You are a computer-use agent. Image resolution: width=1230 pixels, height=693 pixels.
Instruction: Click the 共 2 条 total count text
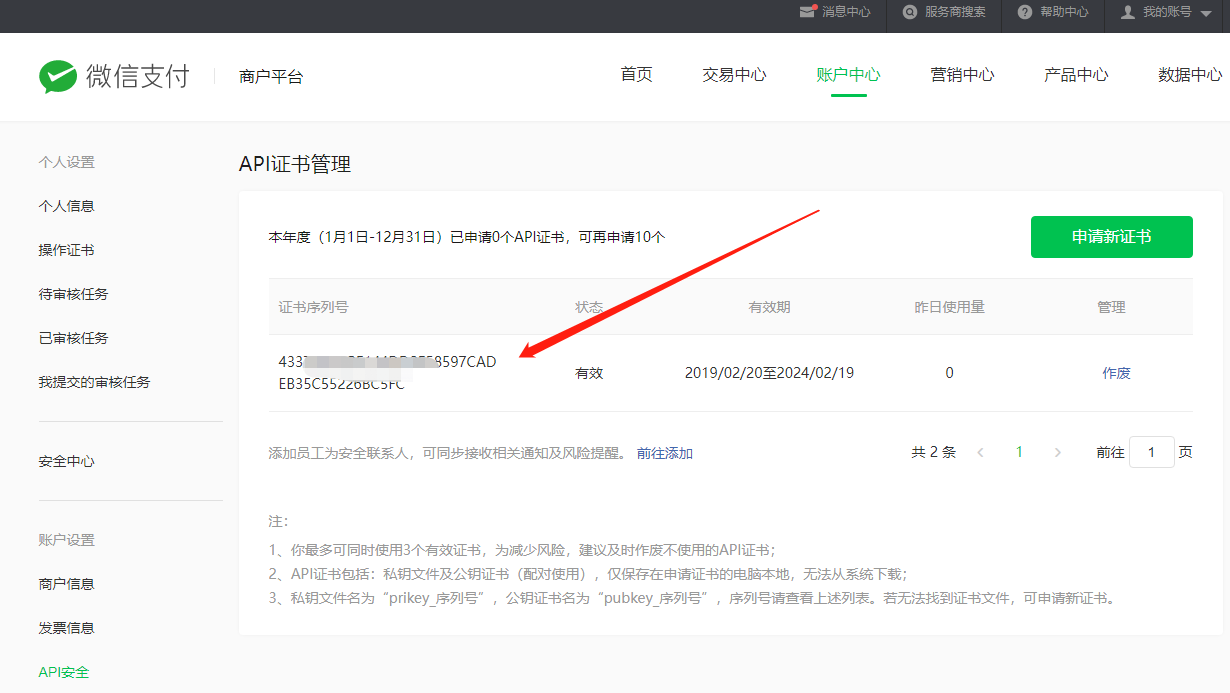click(934, 452)
